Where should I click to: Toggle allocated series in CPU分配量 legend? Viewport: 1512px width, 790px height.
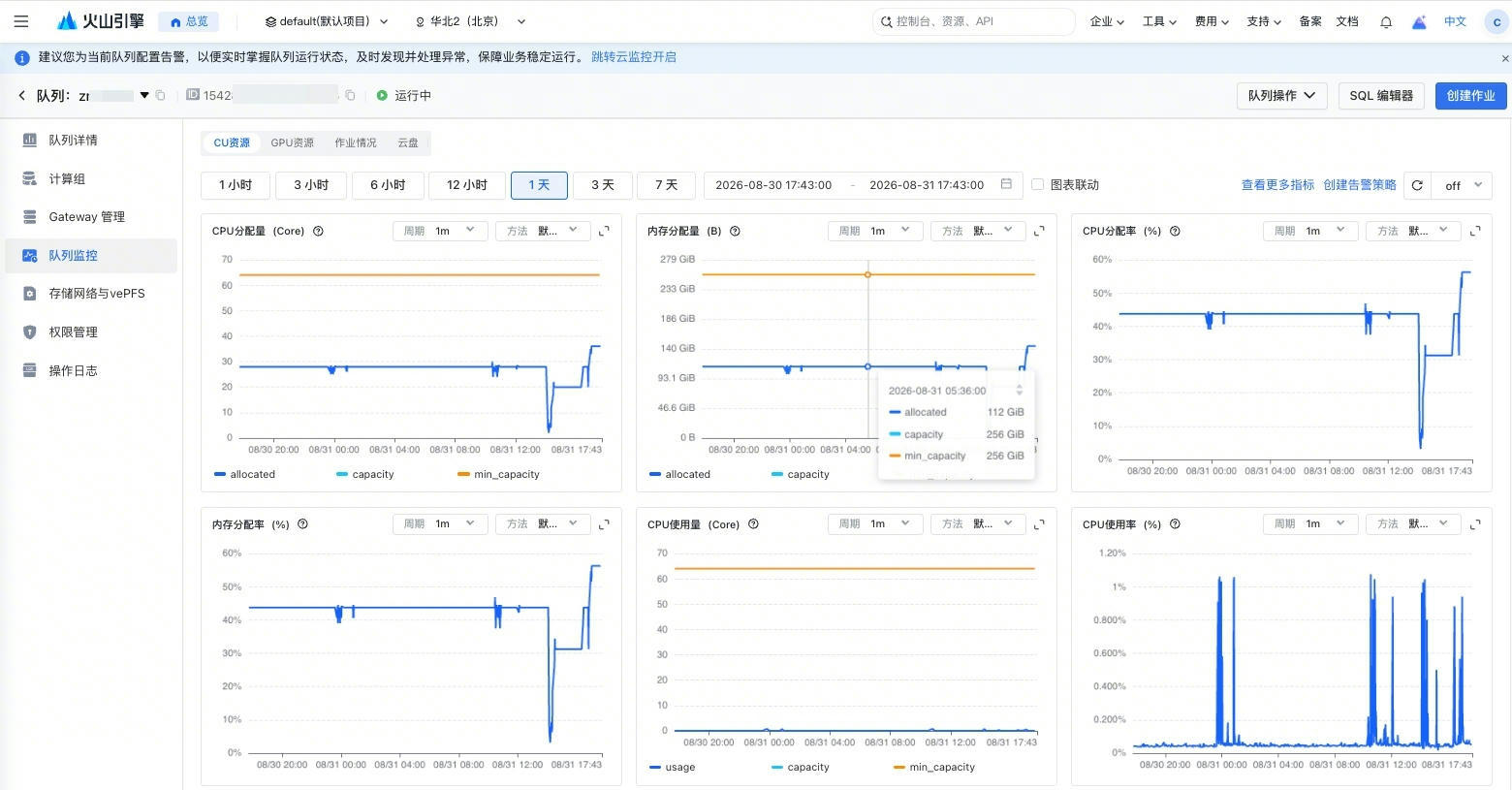pos(245,474)
